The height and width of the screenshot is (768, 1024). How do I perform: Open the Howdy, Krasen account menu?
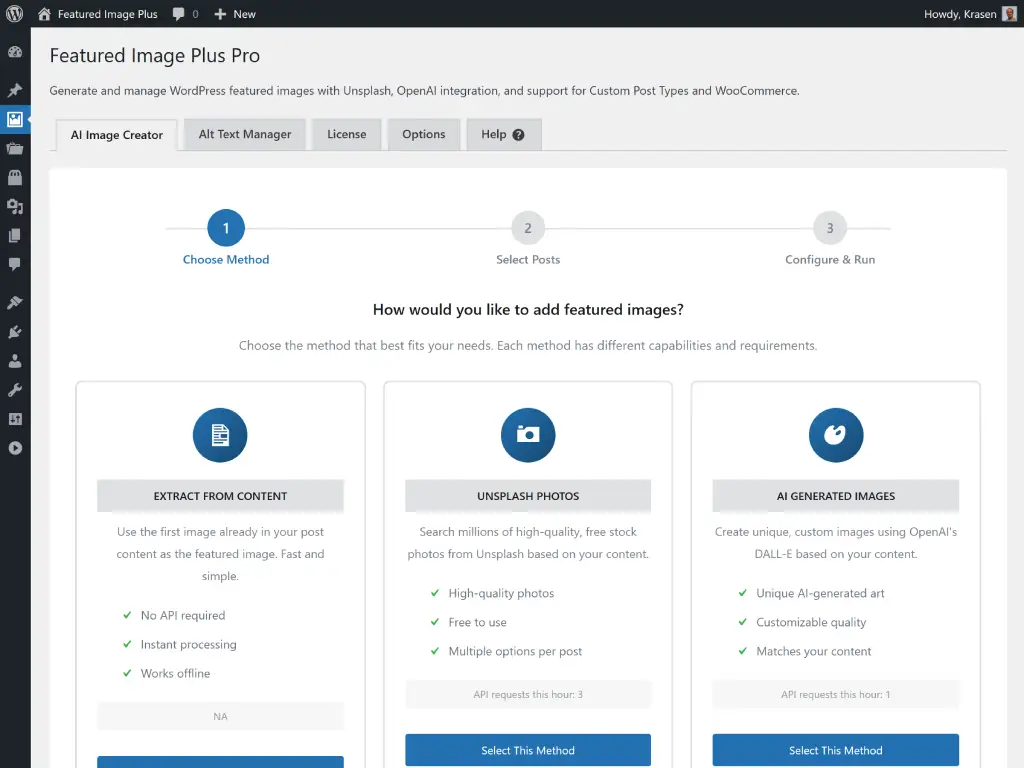tap(960, 14)
